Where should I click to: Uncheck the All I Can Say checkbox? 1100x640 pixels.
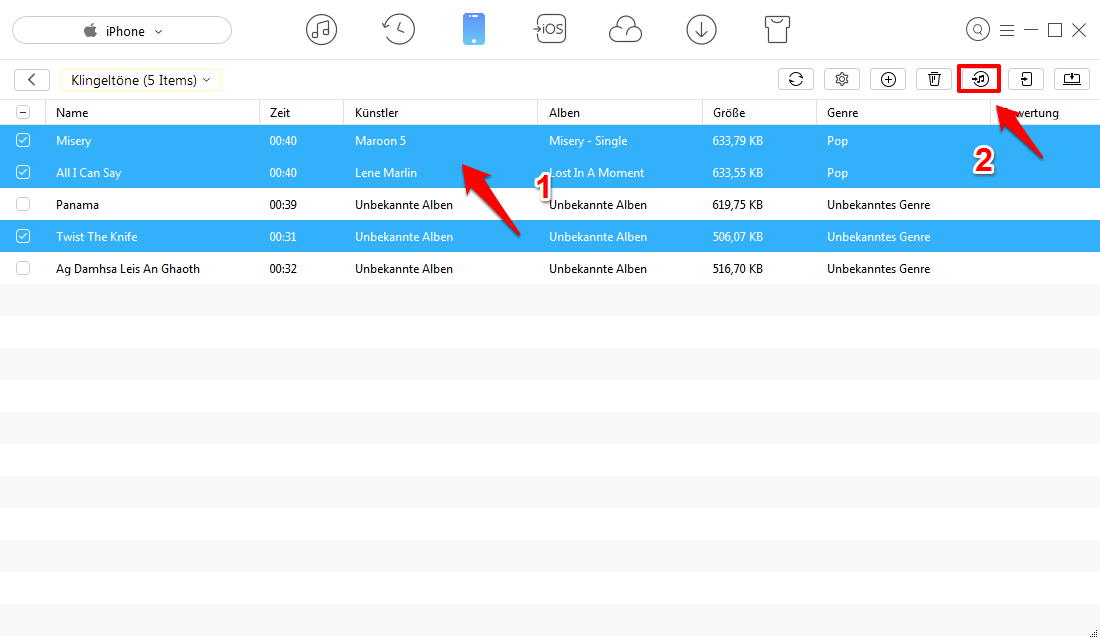(x=23, y=173)
